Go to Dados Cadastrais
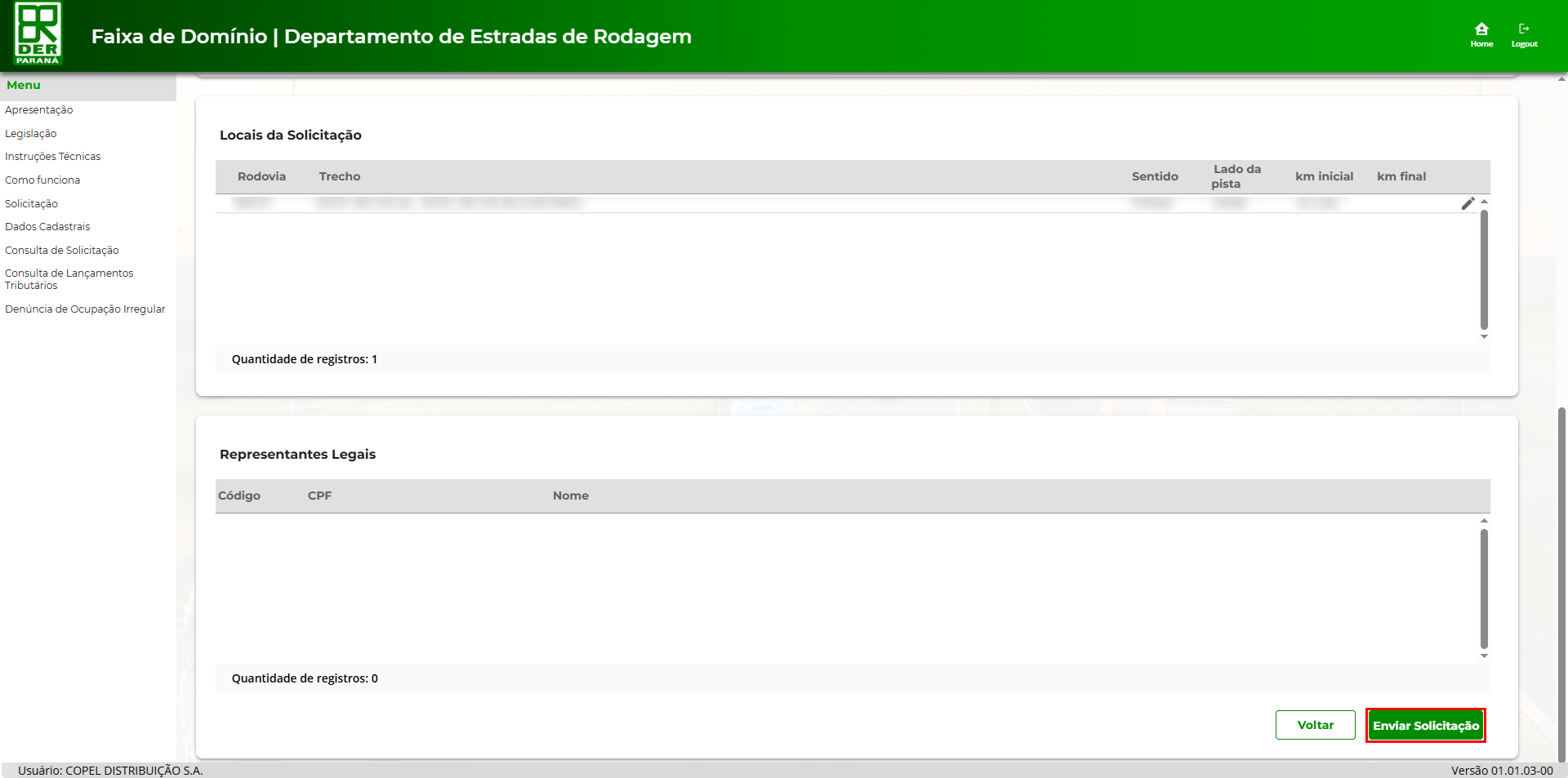Image resolution: width=1568 pixels, height=778 pixels. click(47, 227)
